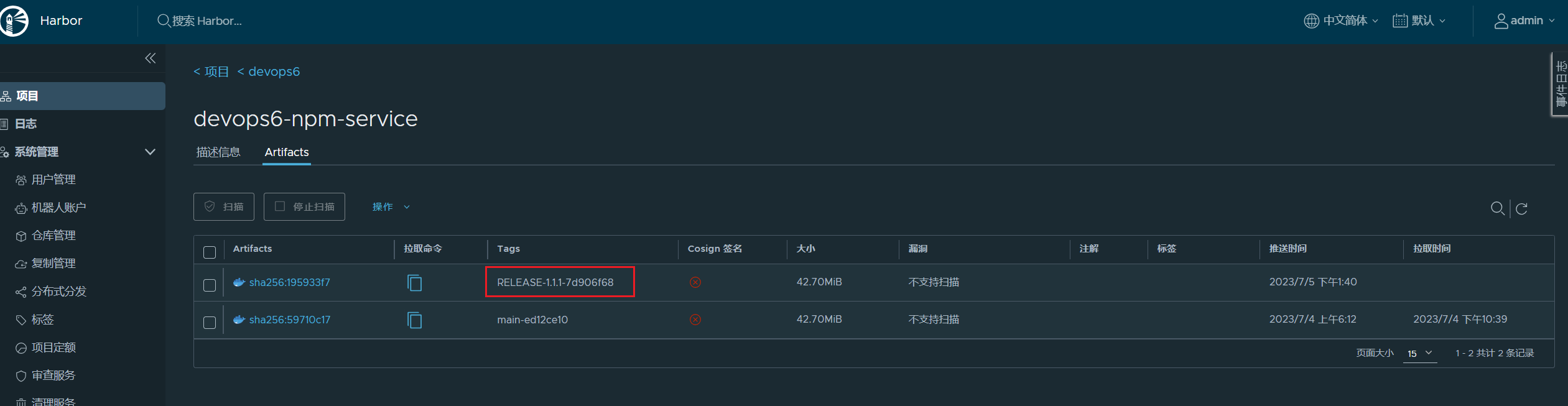Sort by the 大小 column header
The height and width of the screenshot is (406, 1568).
click(x=806, y=249)
